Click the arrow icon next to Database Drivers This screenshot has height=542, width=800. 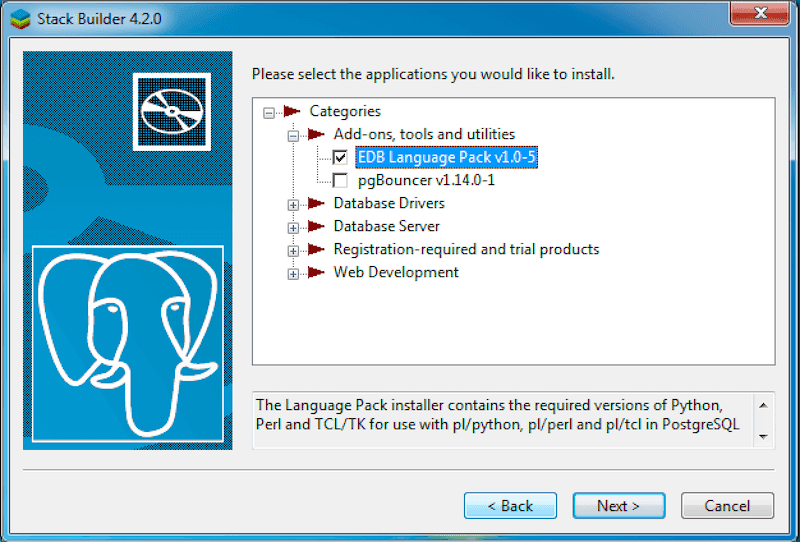click(315, 204)
